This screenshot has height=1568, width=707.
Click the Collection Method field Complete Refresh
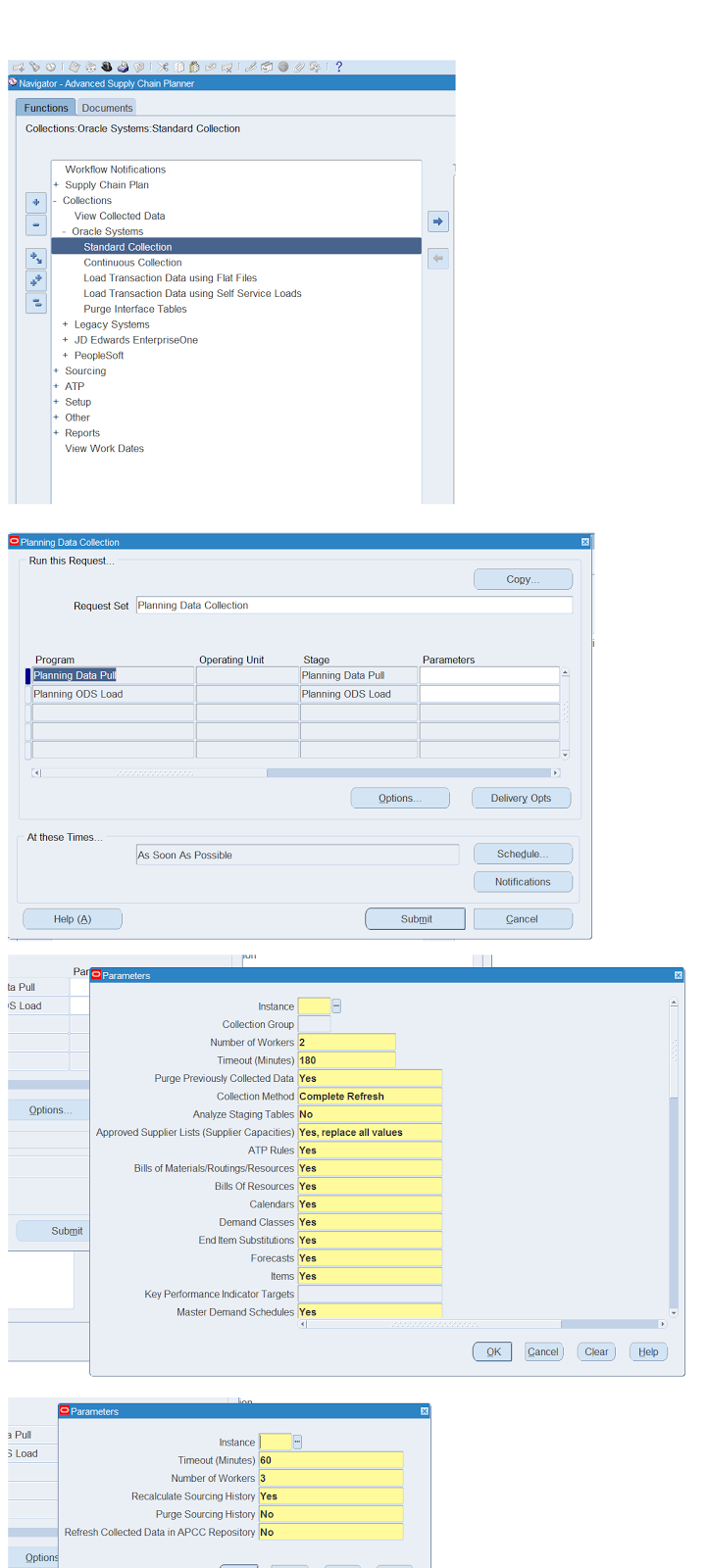click(x=370, y=1097)
